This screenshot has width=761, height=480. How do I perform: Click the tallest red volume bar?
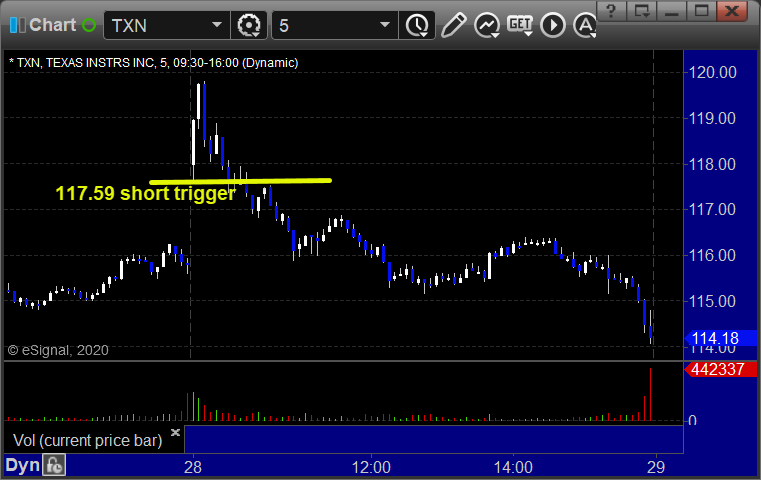click(650, 394)
